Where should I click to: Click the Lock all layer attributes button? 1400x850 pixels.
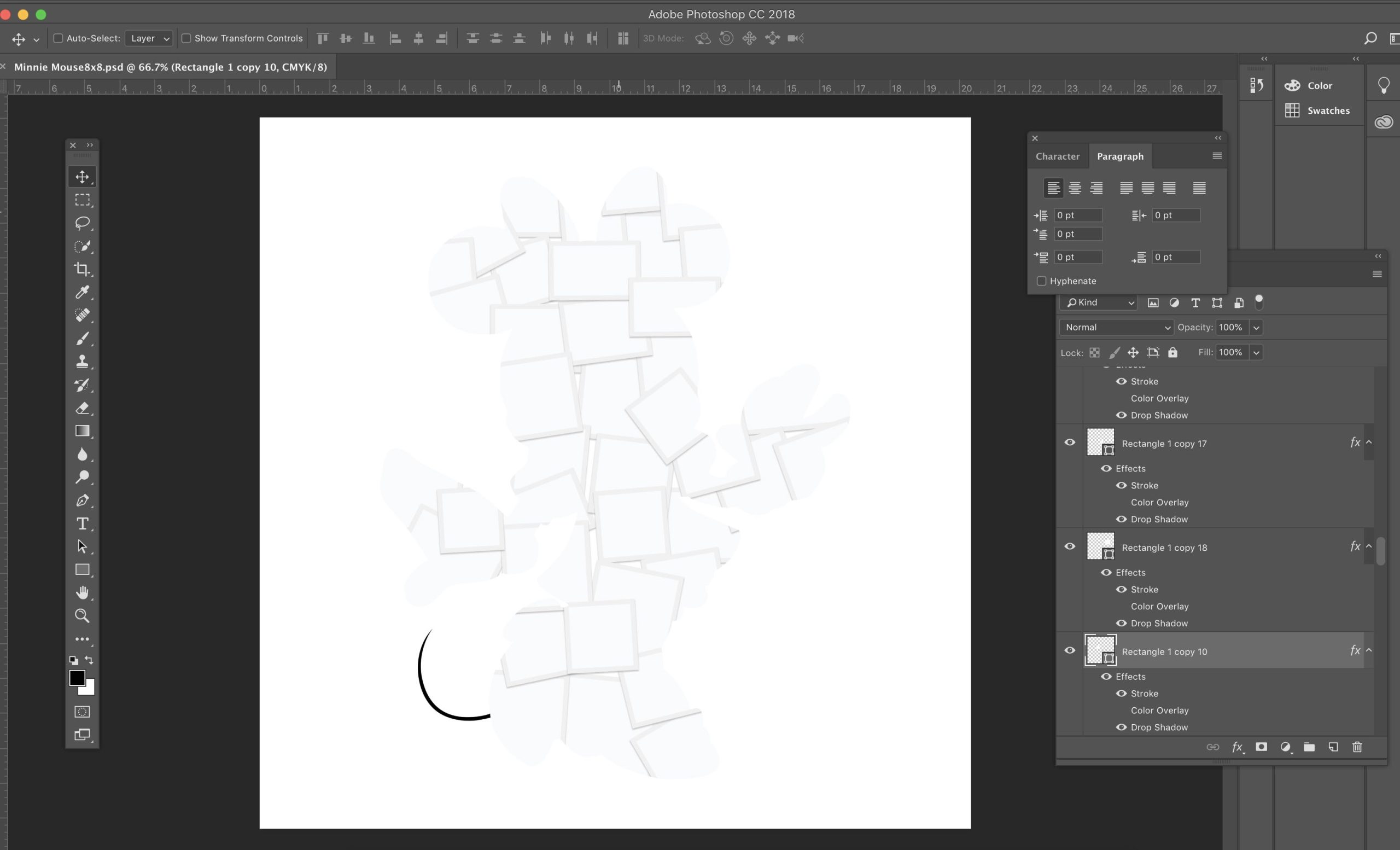tap(1172, 352)
